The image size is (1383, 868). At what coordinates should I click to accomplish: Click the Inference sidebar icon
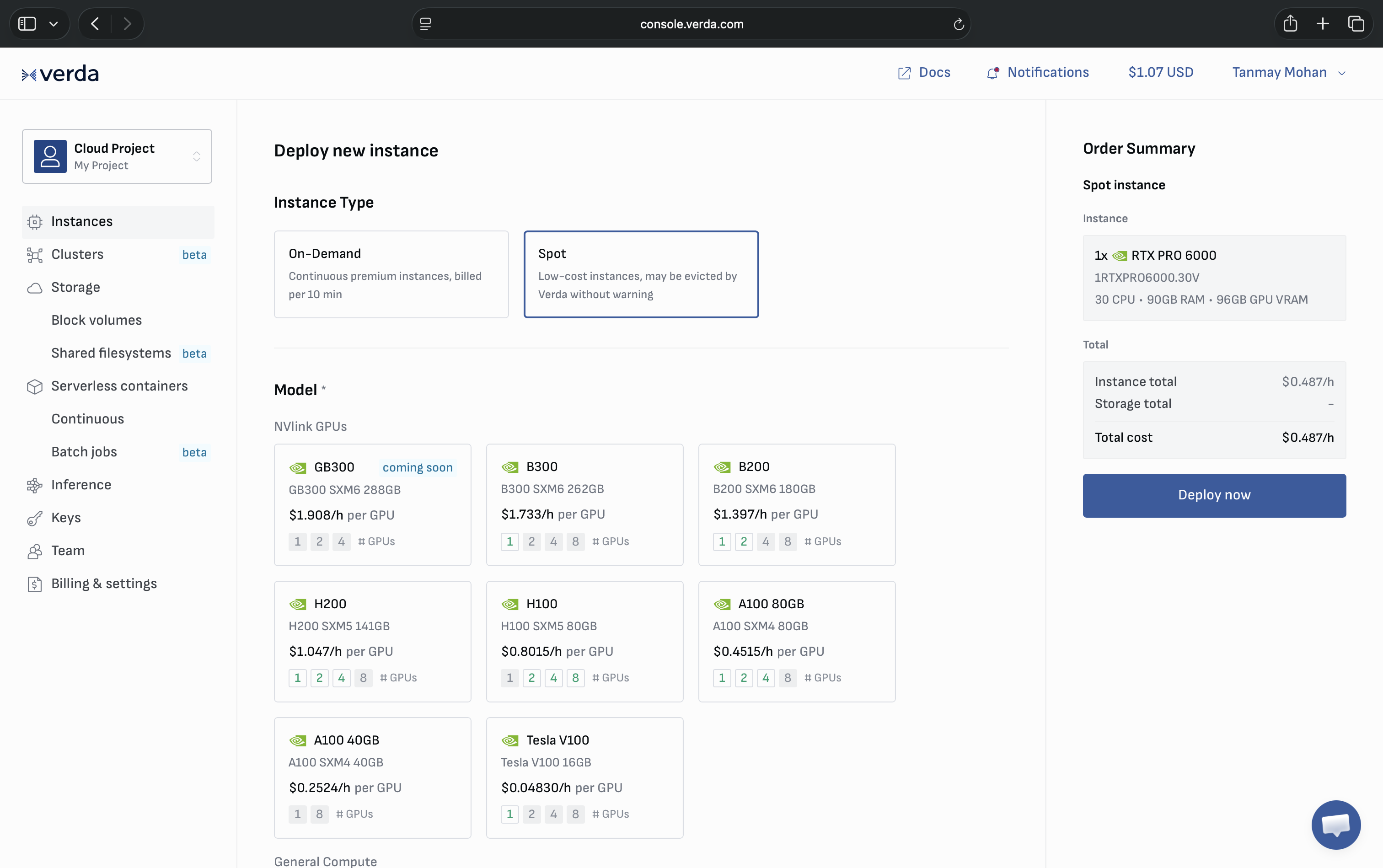[x=34, y=485]
